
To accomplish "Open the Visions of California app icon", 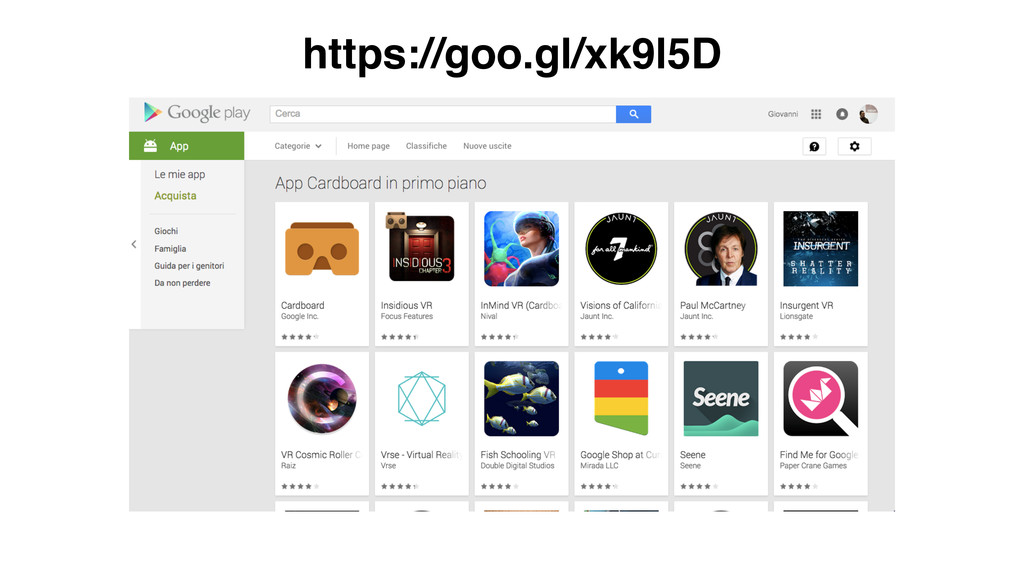I will coord(621,249).
